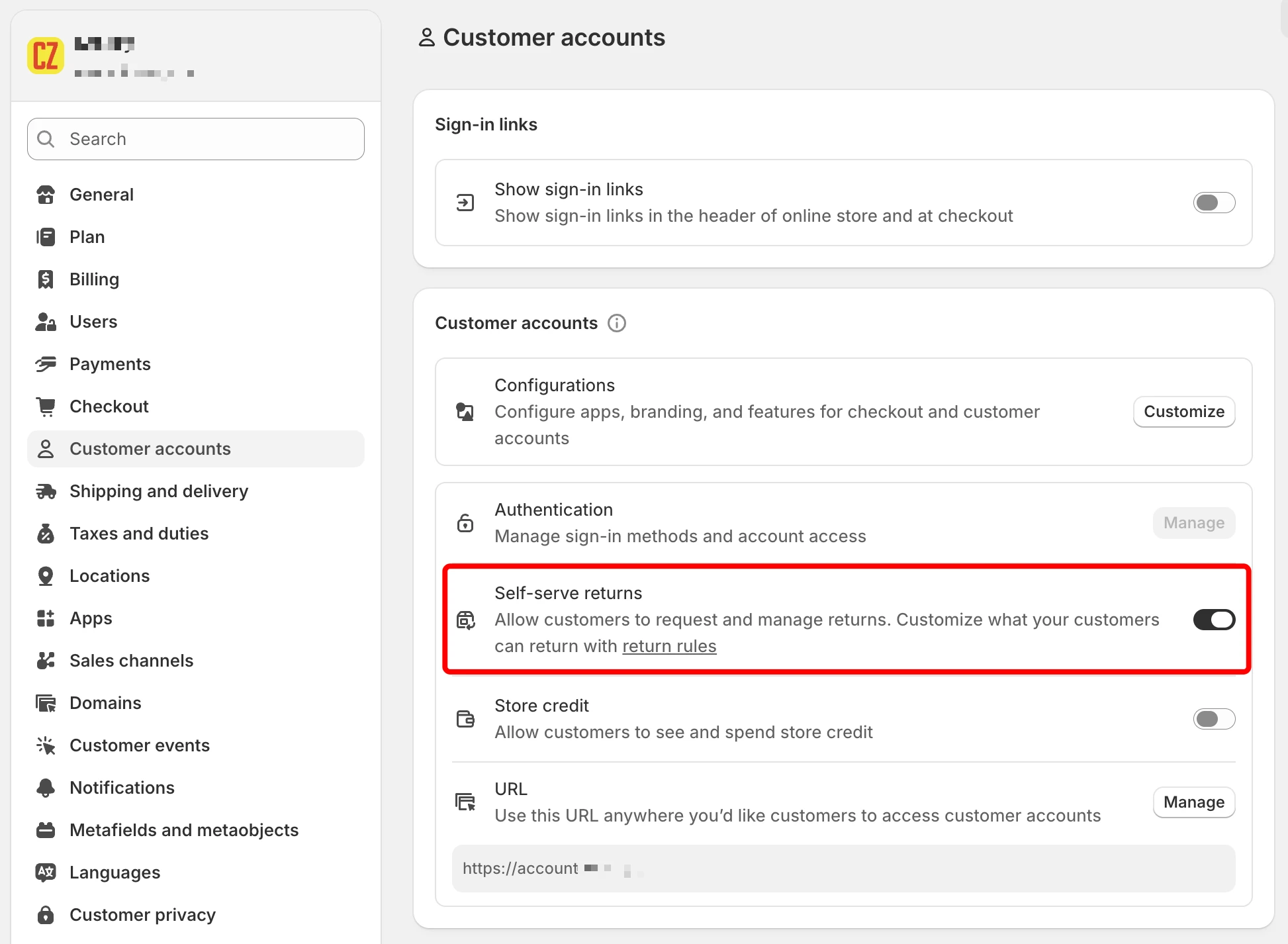
Task: Click the Plan icon in the sidebar
Action: coord(46,237)
